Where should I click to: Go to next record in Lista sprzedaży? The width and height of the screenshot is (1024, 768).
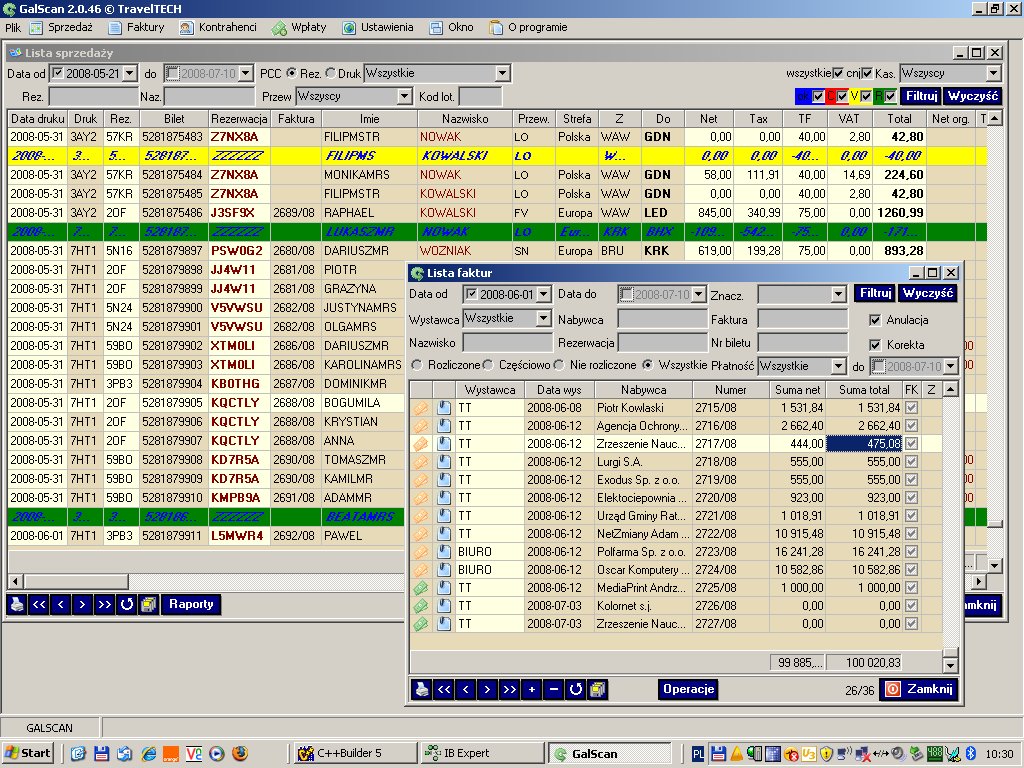coord(82,604)
